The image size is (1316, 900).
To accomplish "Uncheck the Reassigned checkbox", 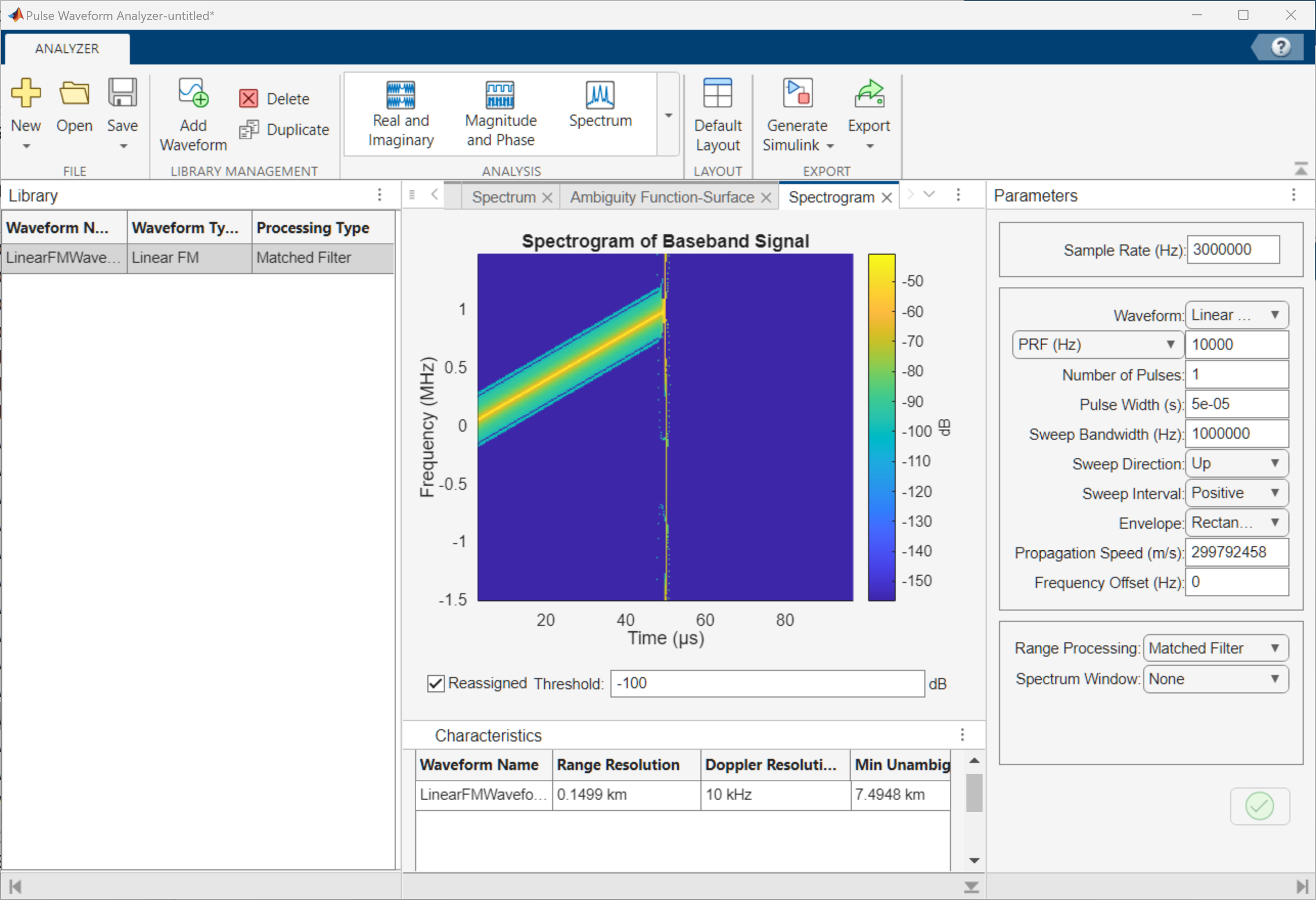I will 436,683.
